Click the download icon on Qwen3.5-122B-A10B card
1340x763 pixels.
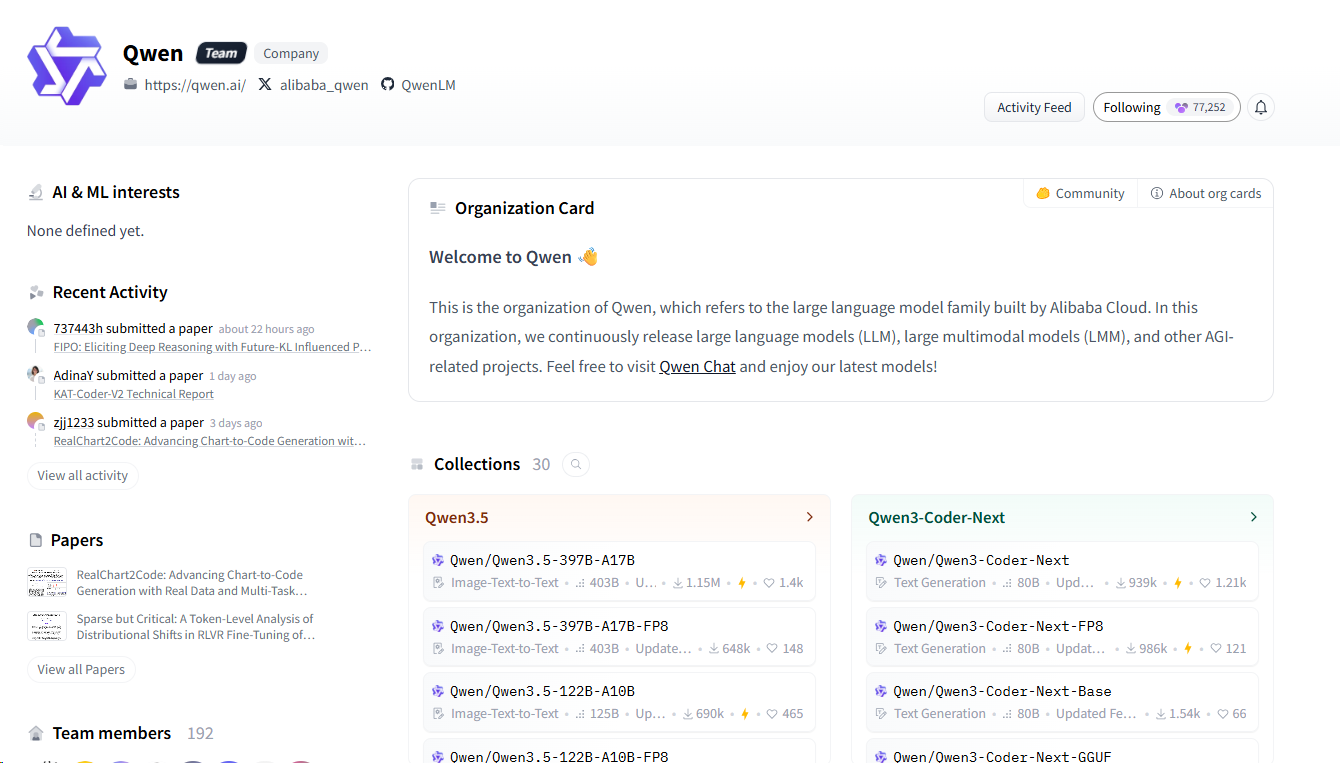(688, 714)
